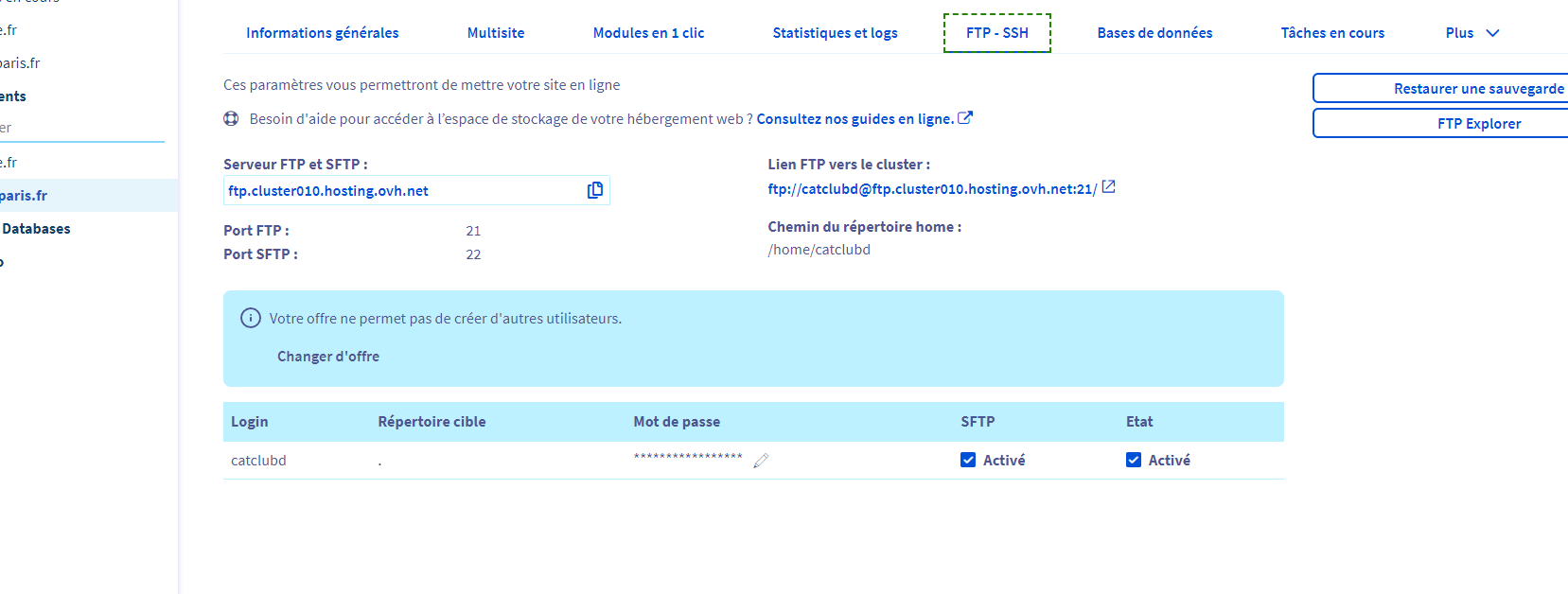Click external link icon beside cluster FTP link
The image size is (1568, 594).
coord(1108,187)
